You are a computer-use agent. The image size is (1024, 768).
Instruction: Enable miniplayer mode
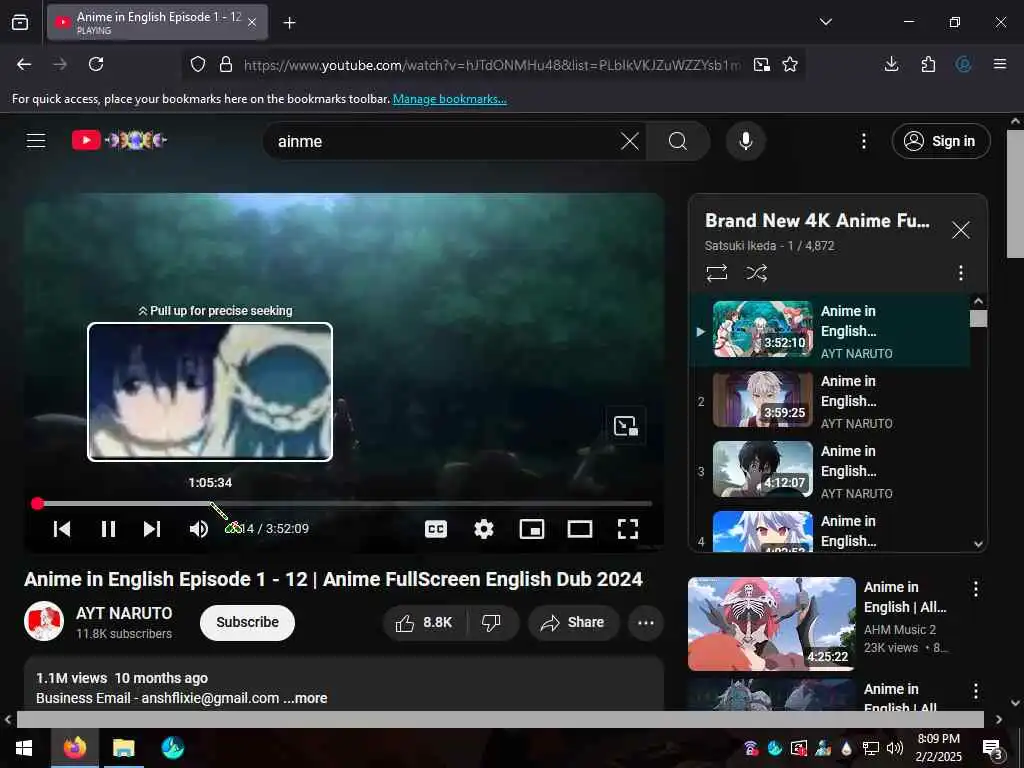[x=532, y=529]
